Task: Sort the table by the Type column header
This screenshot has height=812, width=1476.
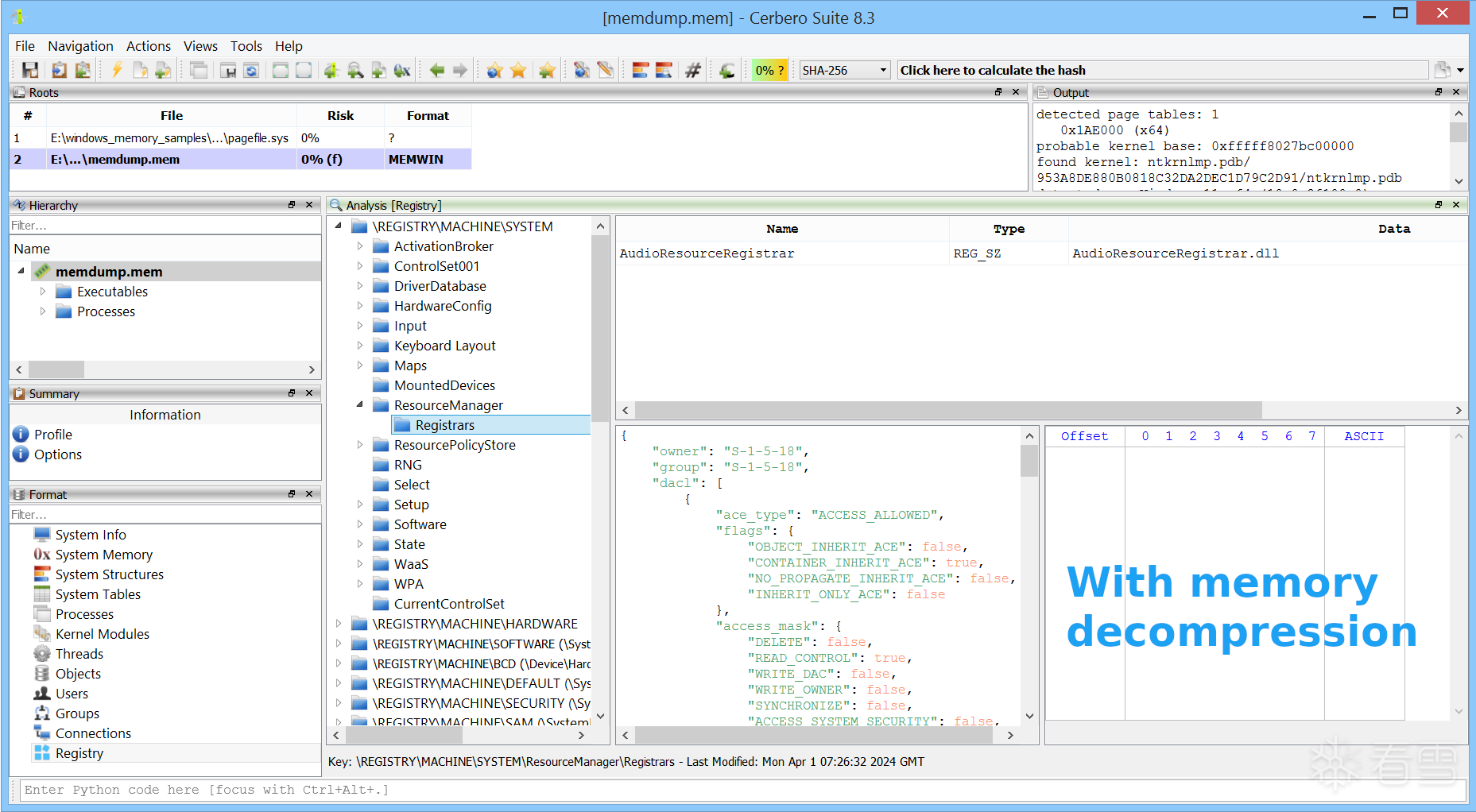Action: pos(1009,229)
